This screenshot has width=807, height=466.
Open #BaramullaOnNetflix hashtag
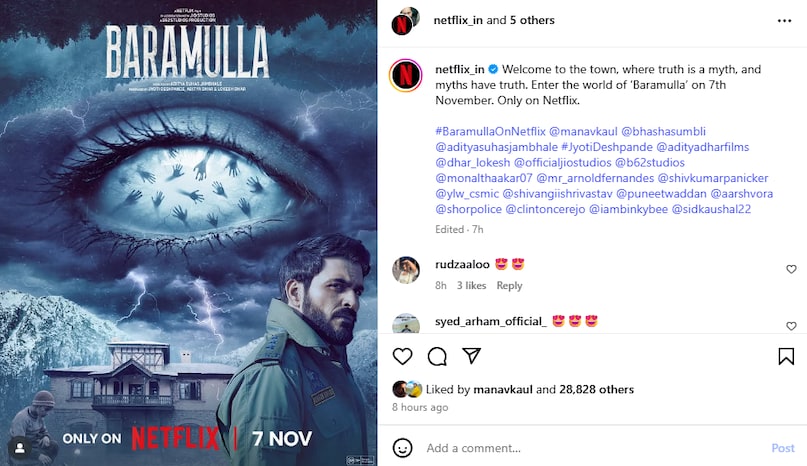pos(490,131)
